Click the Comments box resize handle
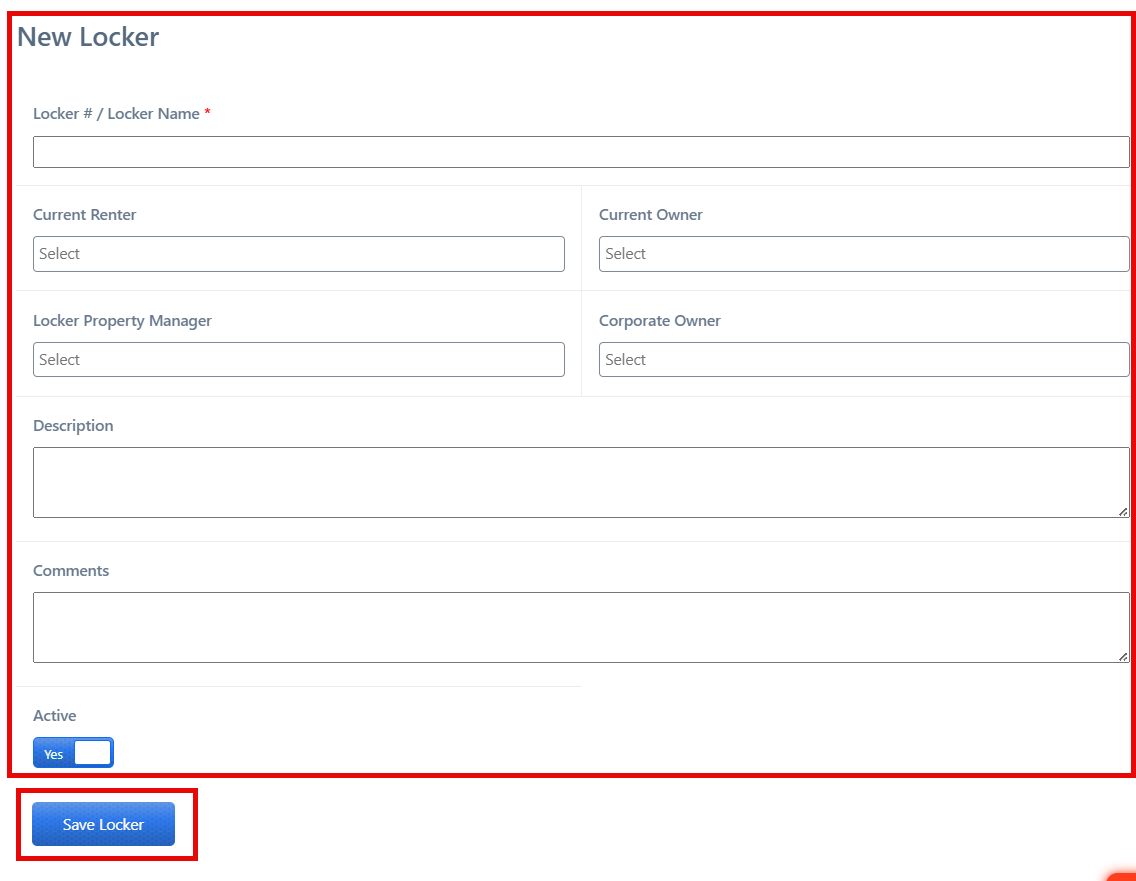 [1123, 656]
